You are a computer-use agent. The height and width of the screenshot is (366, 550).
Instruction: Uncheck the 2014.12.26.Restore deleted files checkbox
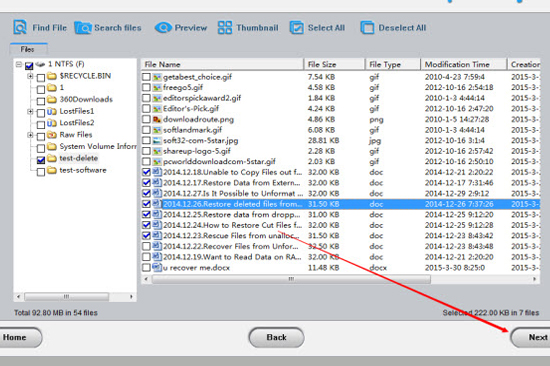(x=146, y=204)
